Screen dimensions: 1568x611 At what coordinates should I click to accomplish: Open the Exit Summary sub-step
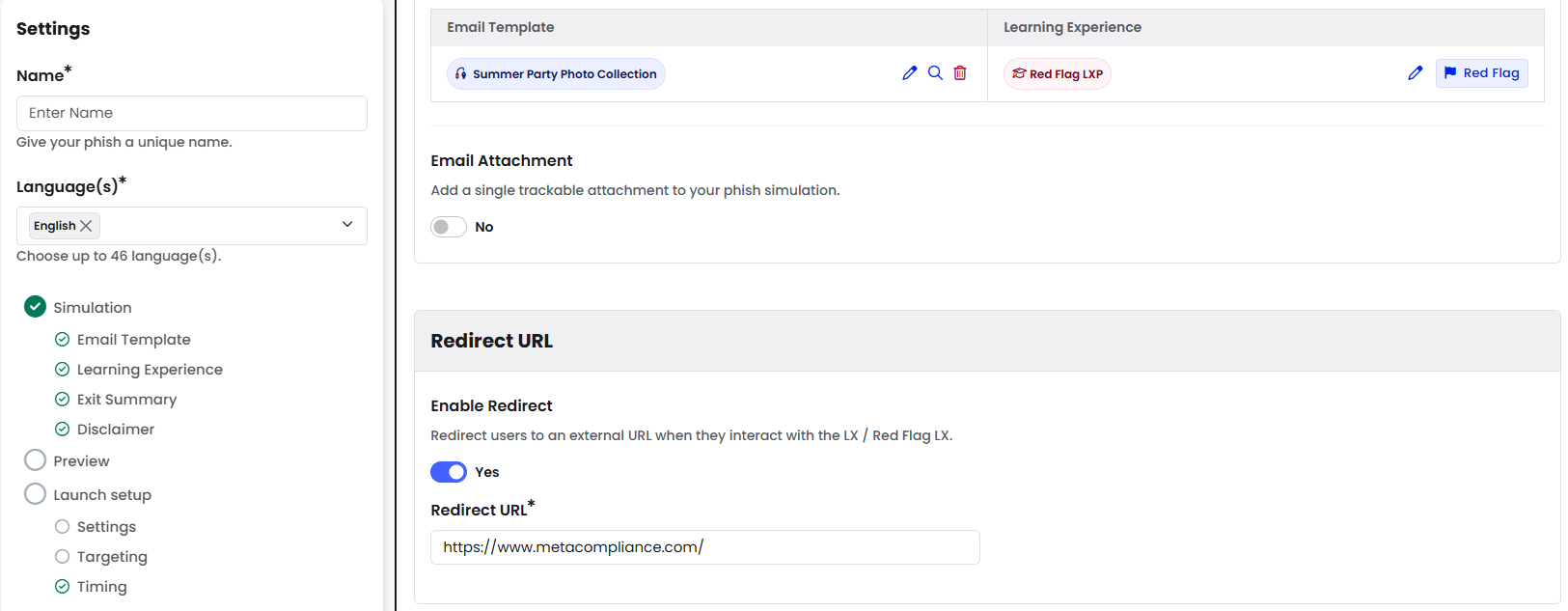[126, 400]
